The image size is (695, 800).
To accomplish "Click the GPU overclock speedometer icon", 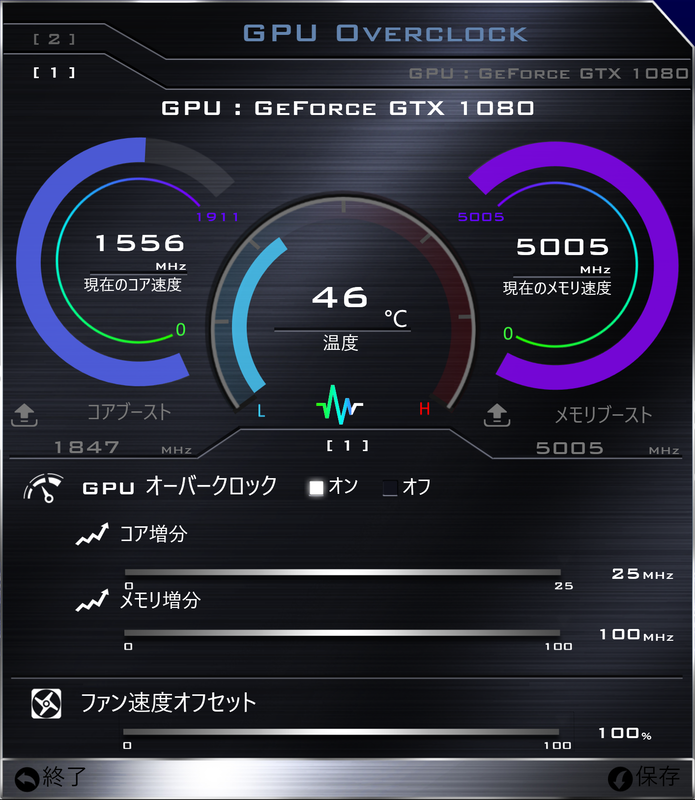I will (x=43, y=488).
